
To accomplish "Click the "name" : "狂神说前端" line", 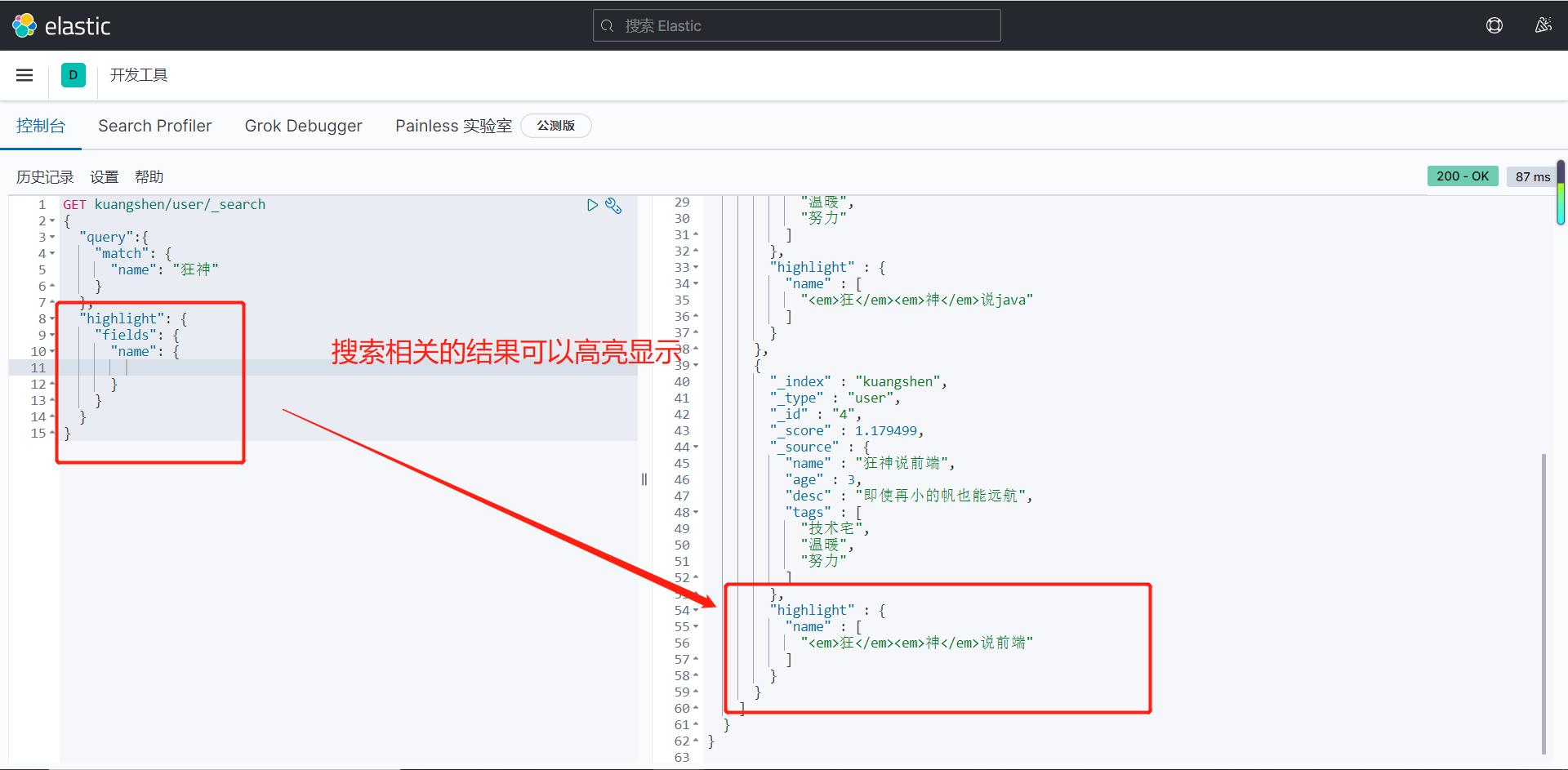I will 870,464.
